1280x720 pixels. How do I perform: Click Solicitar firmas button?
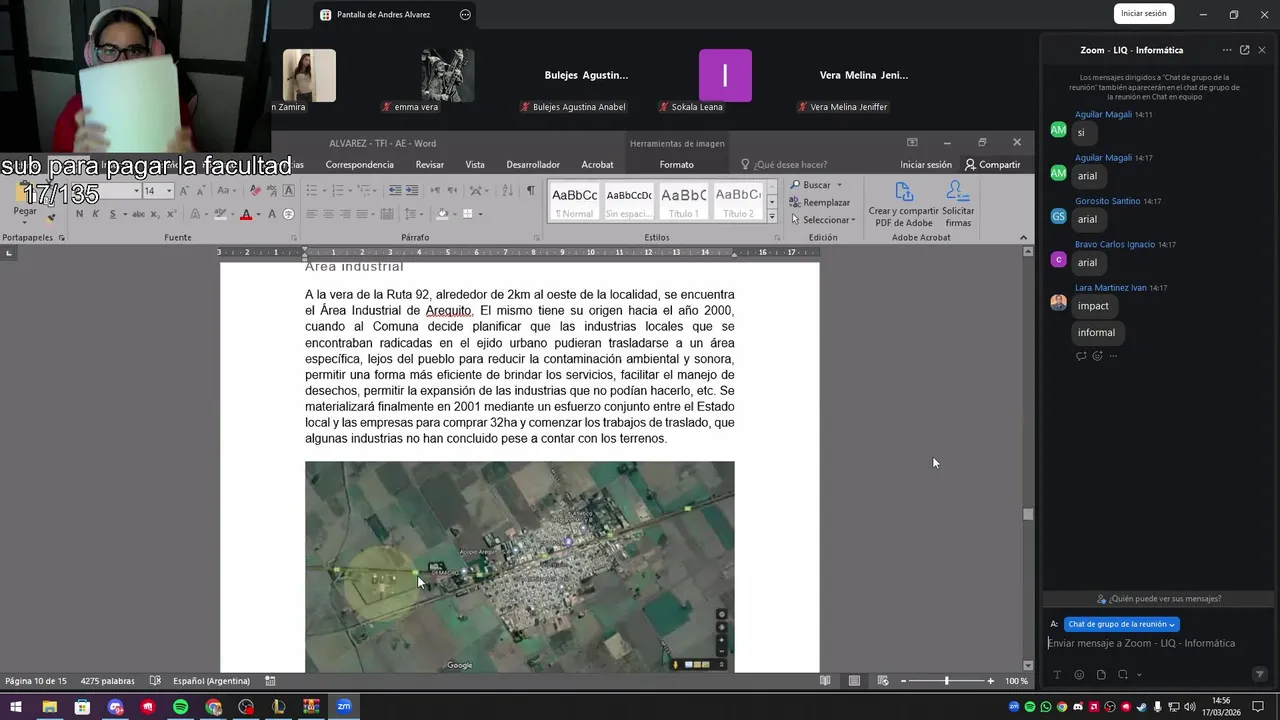[958, 204]
